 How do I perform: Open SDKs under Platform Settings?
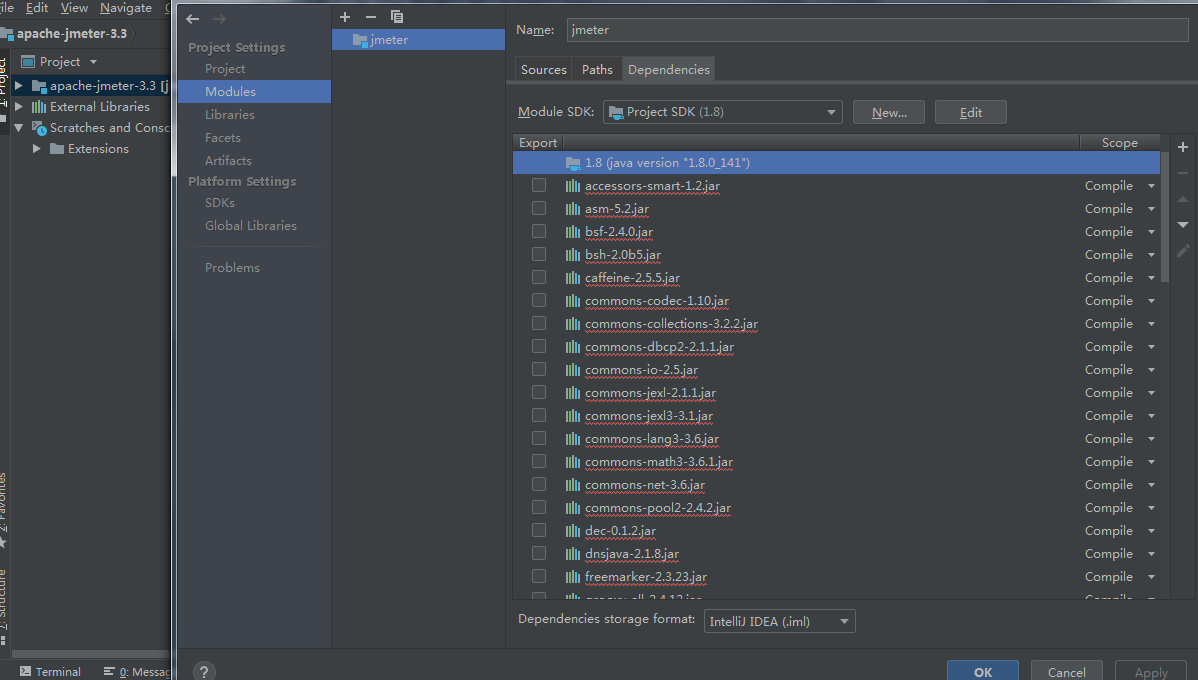click(x=220, y=202)
